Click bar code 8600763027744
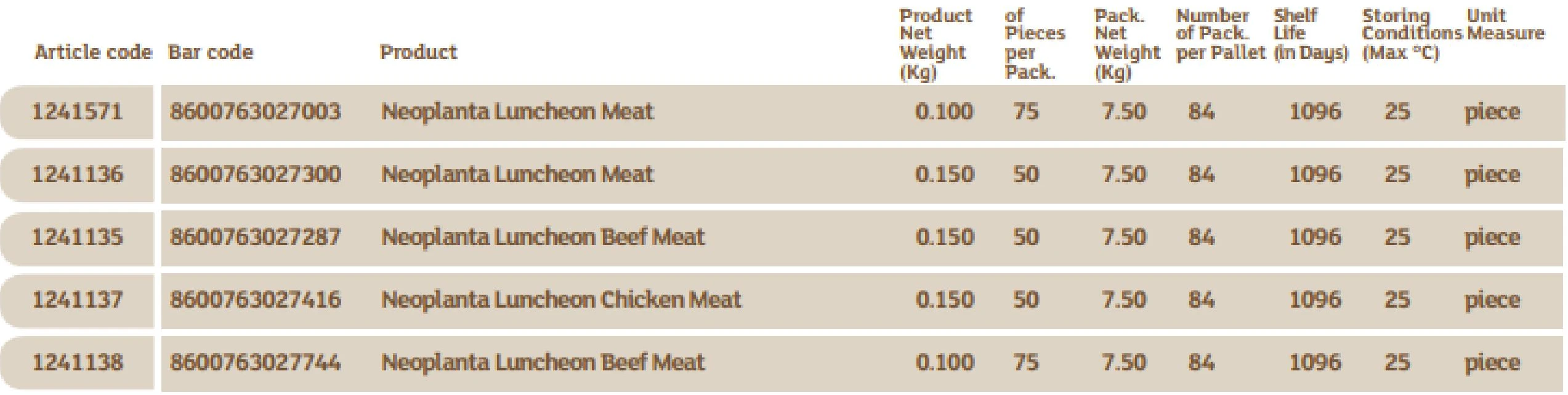 point(255,363)
